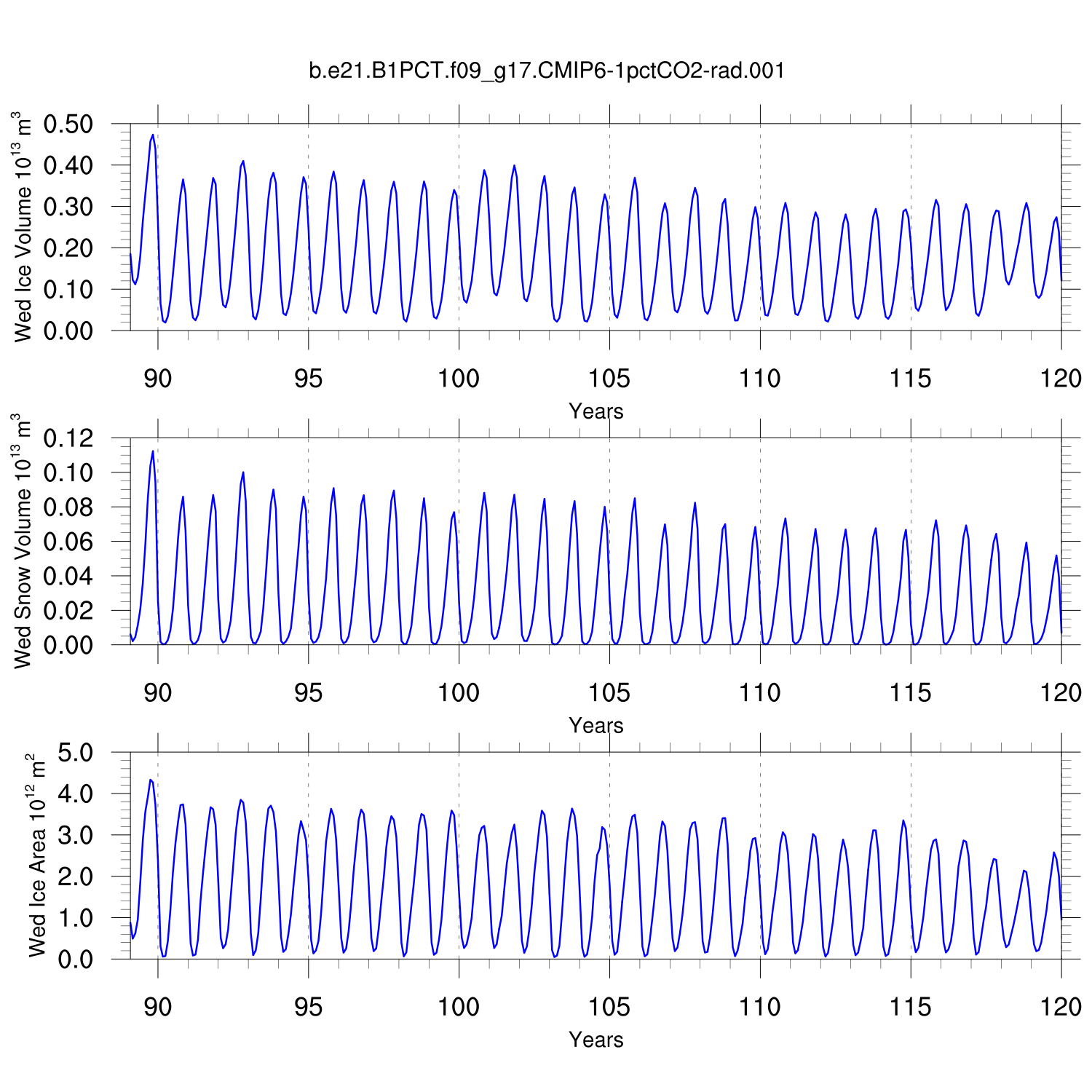Image resolution: width=1092 pixels, height=1092 pixels.
Task: Click the 0.00 tick on ice volume axis
Action: click(68, 331)
